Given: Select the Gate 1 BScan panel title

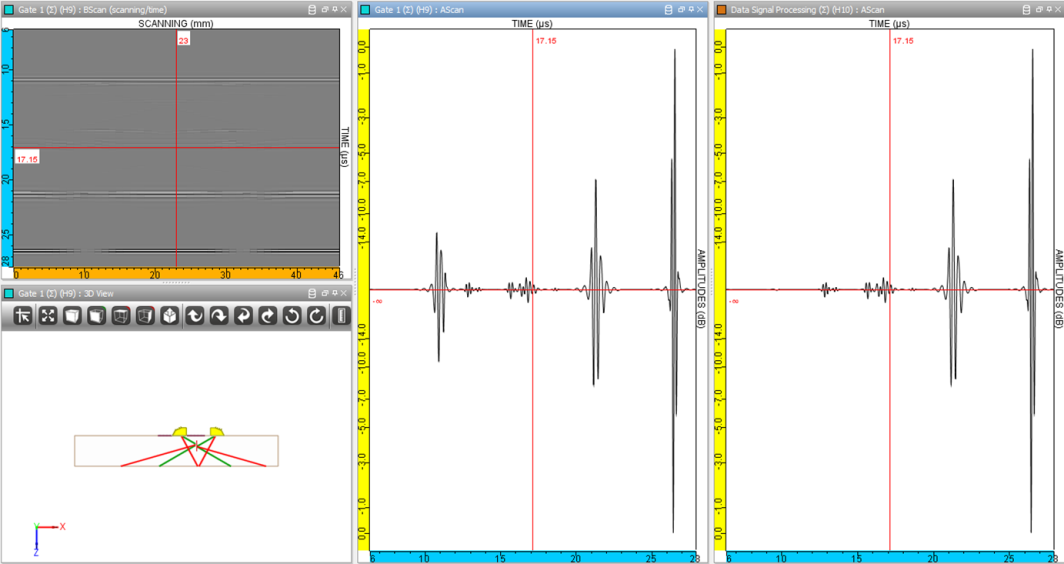Looking at the screenshot, I should 92,9.
